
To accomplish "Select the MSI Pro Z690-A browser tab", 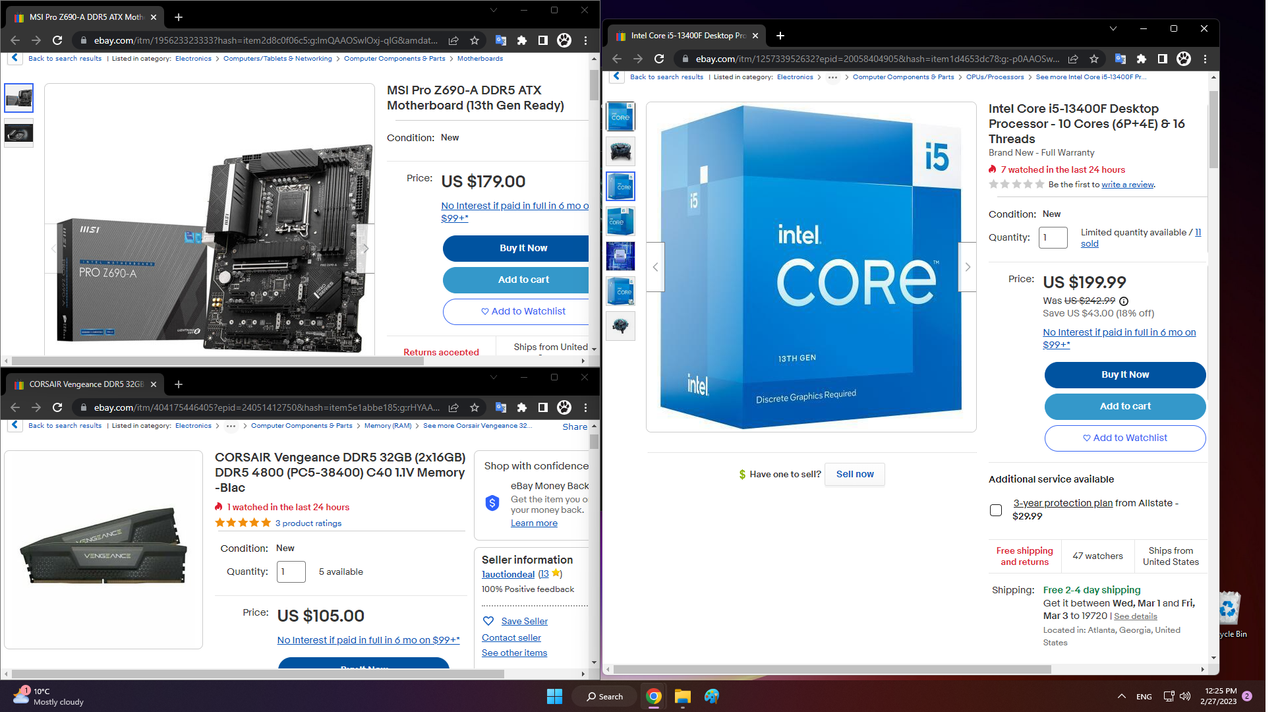I will pyautogui.click(x=84, y=17).
